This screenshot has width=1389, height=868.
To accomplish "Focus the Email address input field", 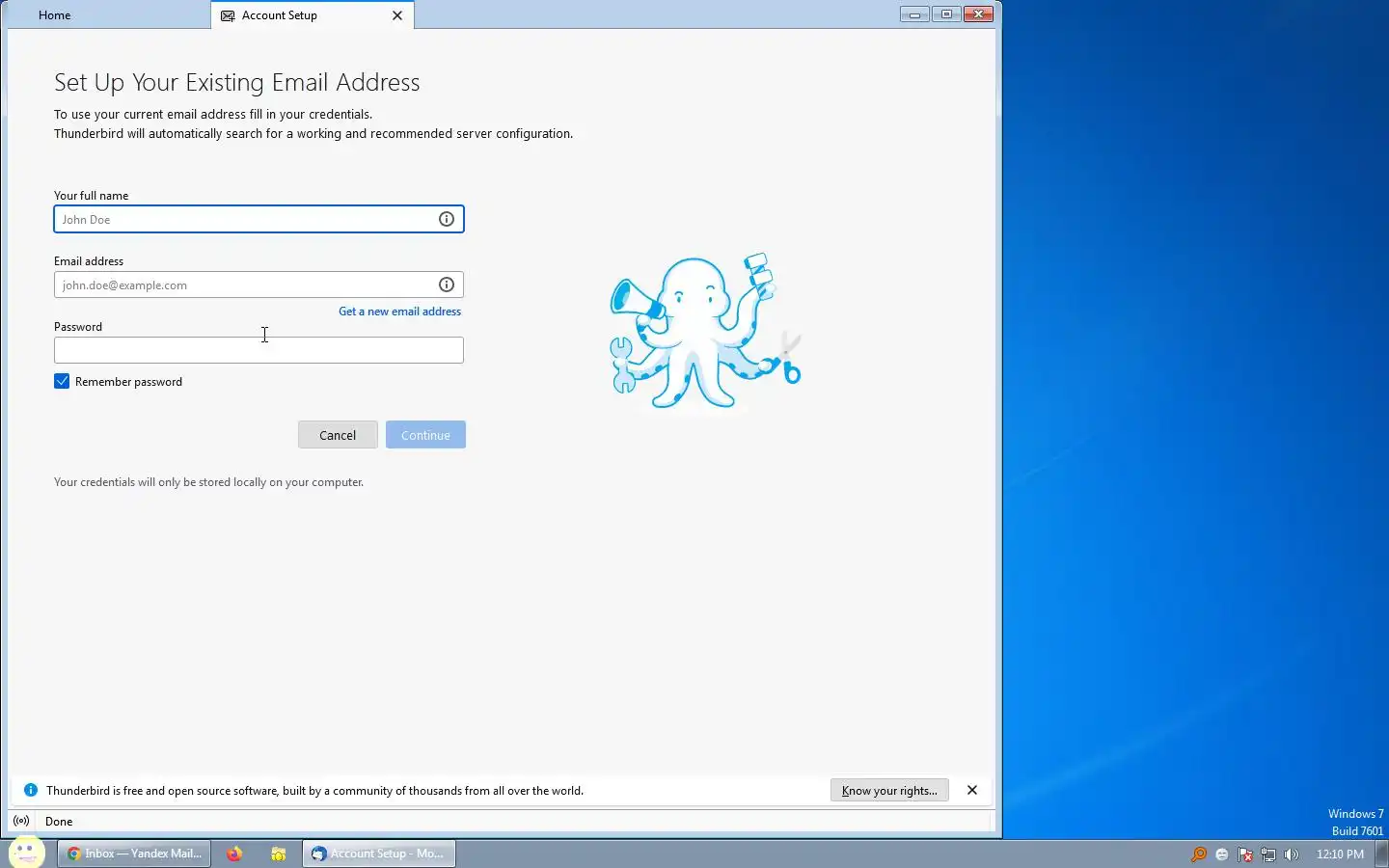I will [x=259, y=285].
